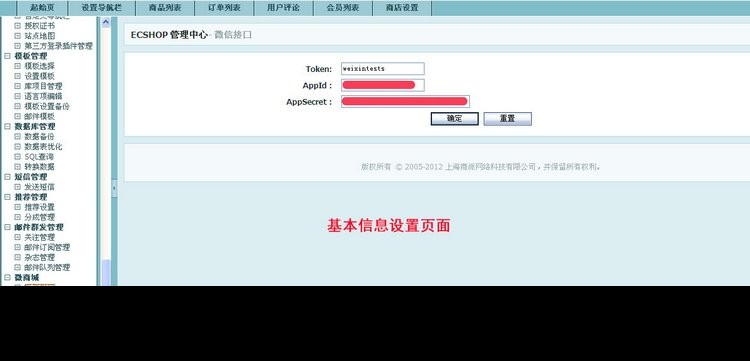This screenshot has width=750, height=361.
Task: Click the icon beside 杂志管理
Action: 18,257
